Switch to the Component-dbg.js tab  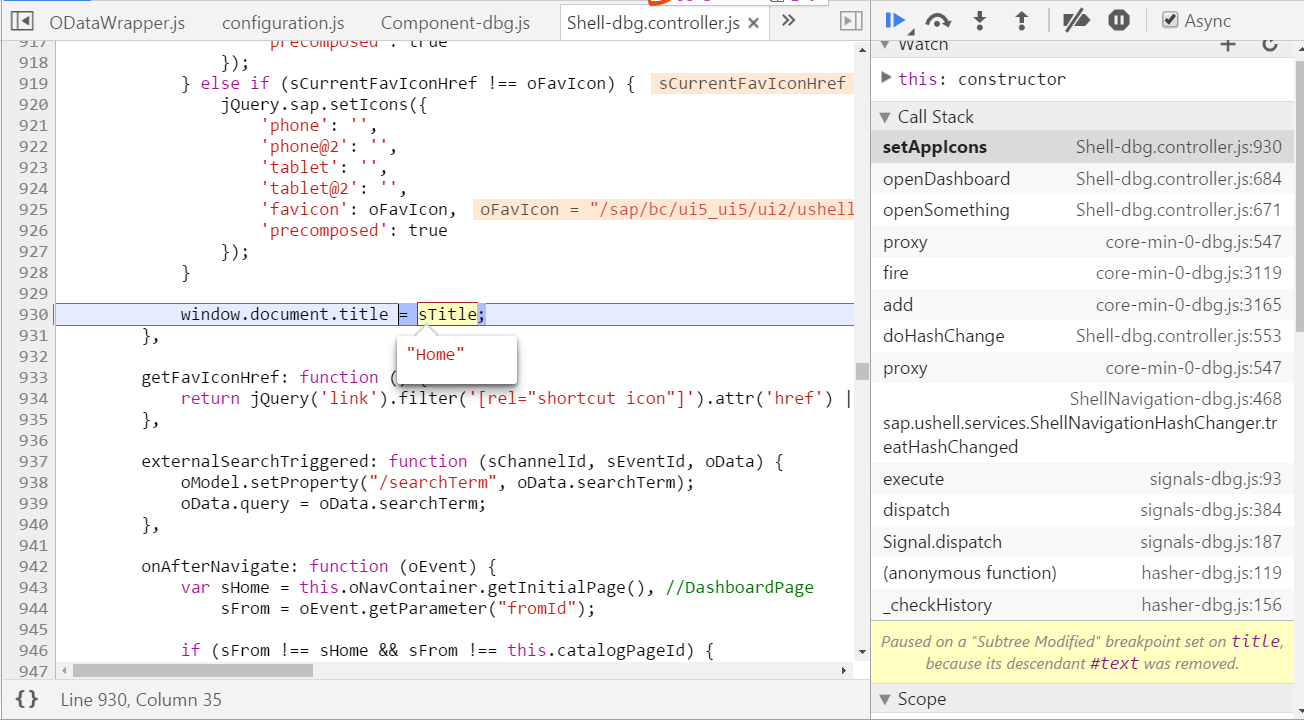coord(455,22)
